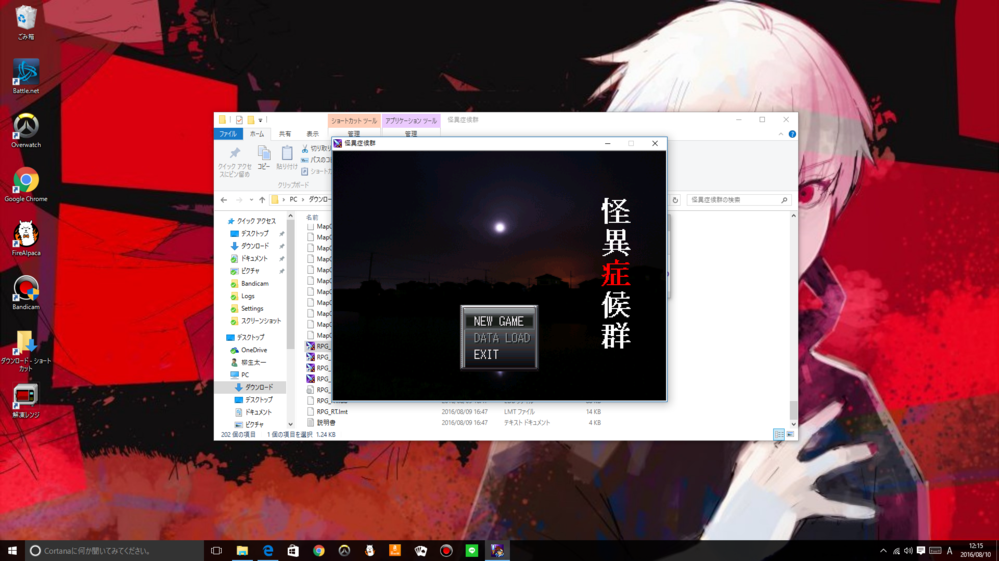The image size is (999, 561).
Task: Open the recent locations dropdown arrow
Action: 251,200
